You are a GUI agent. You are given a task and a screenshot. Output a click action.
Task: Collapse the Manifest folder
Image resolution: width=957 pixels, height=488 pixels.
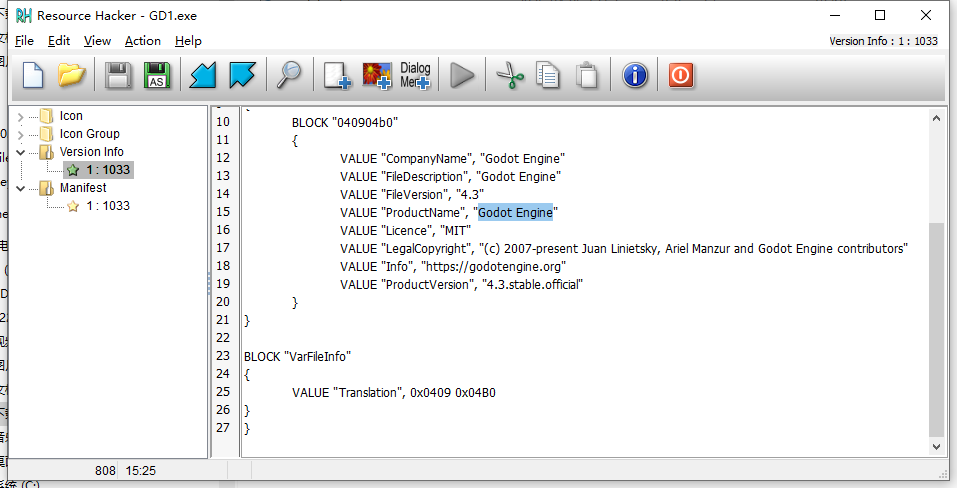pyautogui.click(x=20, y=188)
